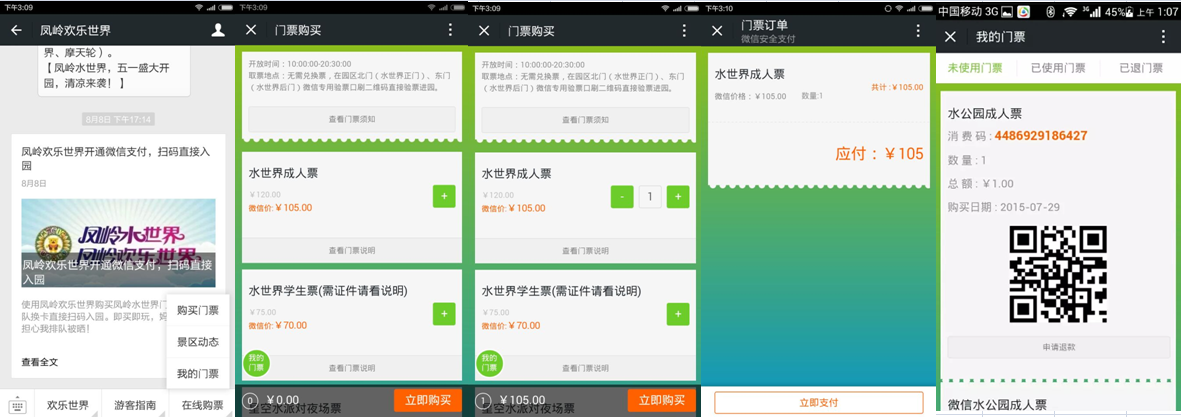Click the 申请退款 button
1181x417 pixels.
click(x=1058, y=347)
